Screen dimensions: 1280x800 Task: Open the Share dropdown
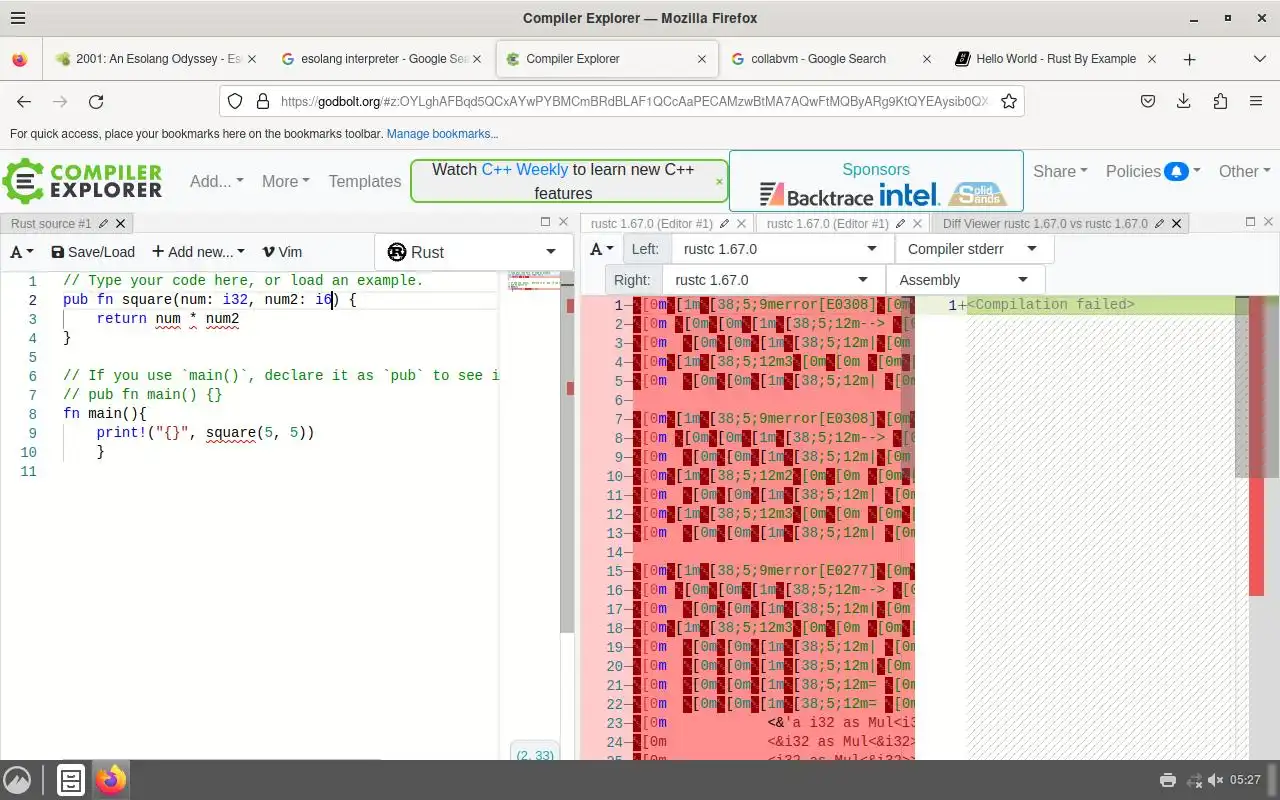click(x=1060, y=171)
